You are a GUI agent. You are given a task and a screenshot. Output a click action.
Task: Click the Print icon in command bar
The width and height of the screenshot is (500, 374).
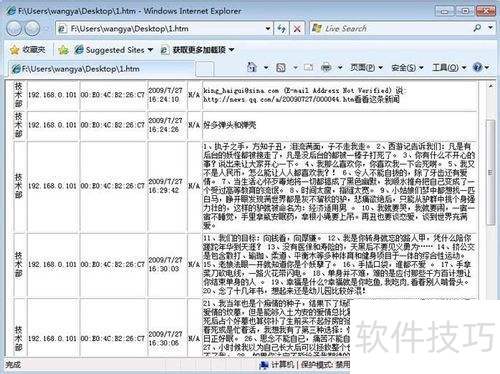pos(326,68)
